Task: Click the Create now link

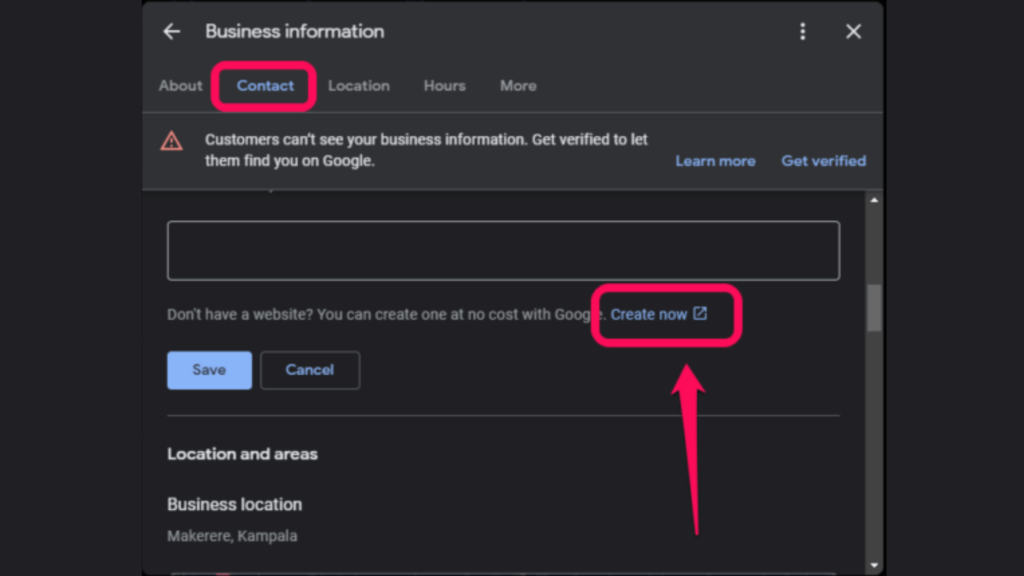Action: tap(648, 314)
